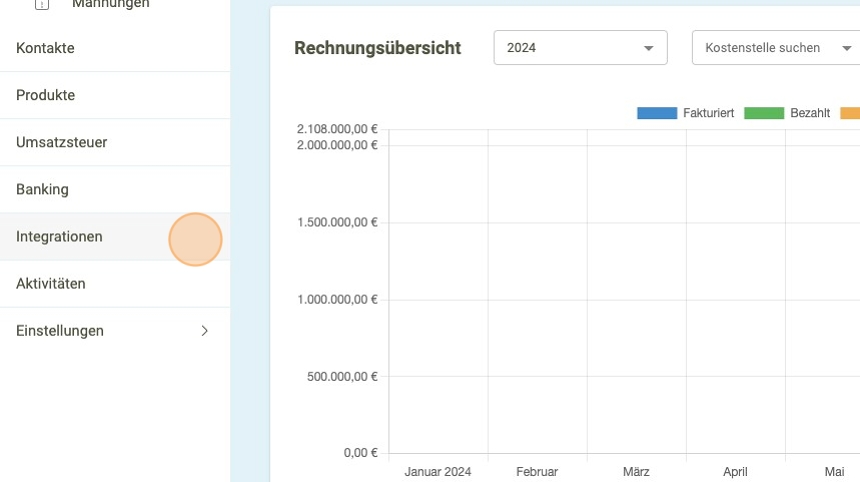This screenshot has height=482, width=860.
Task: Open the Kostenstelle suchen dropdown
Action: pos(776,48)
